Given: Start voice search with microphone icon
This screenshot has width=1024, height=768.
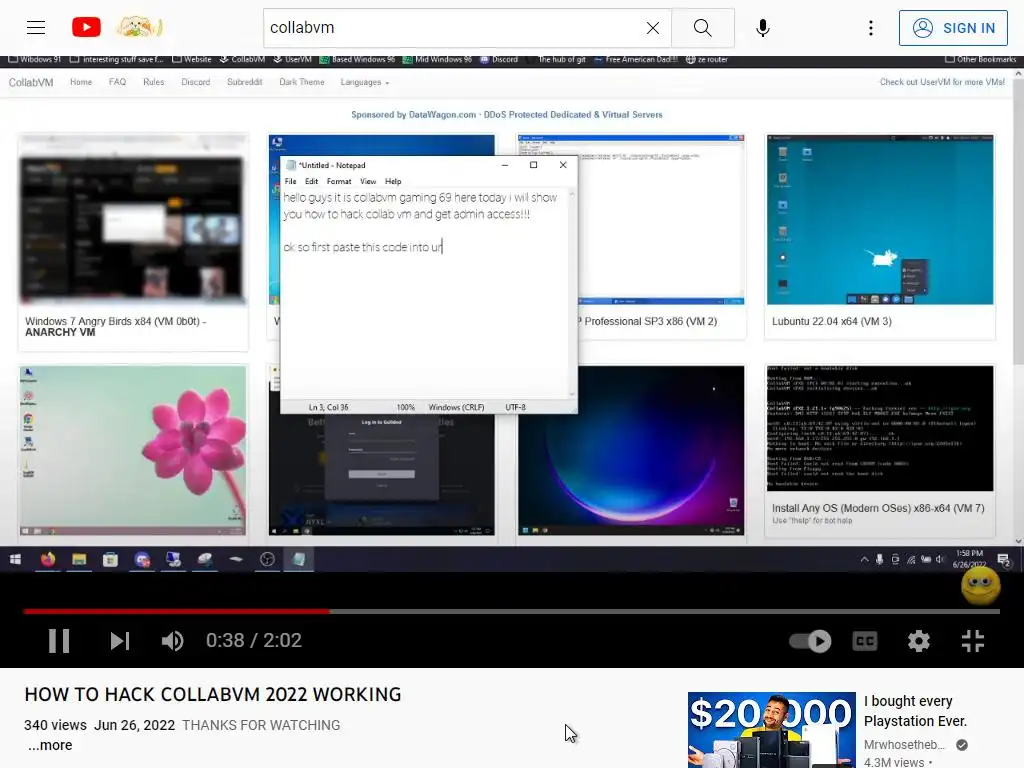Looking at the screenshot, I should [762, 28].
